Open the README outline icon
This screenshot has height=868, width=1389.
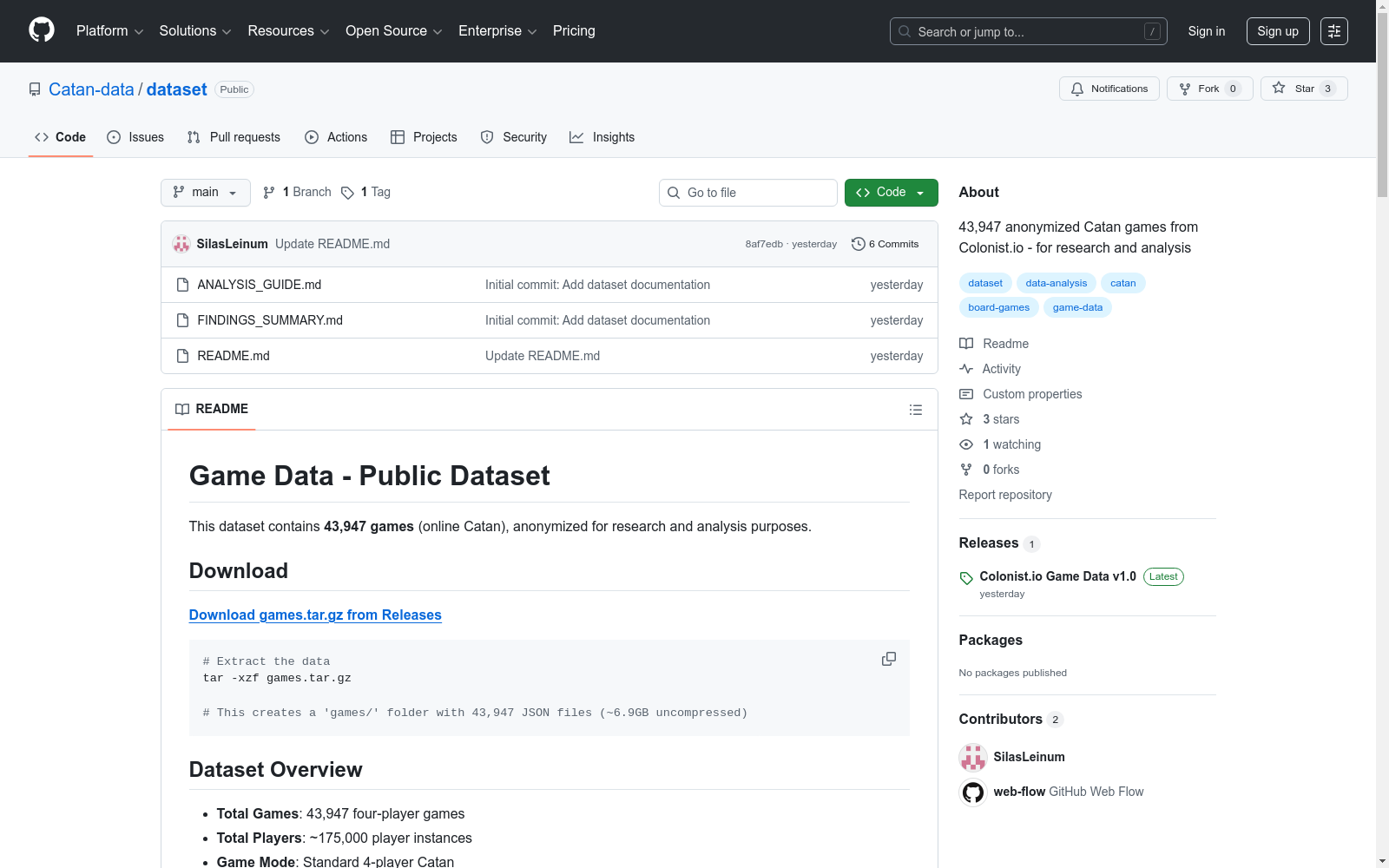tap(916, 410)
